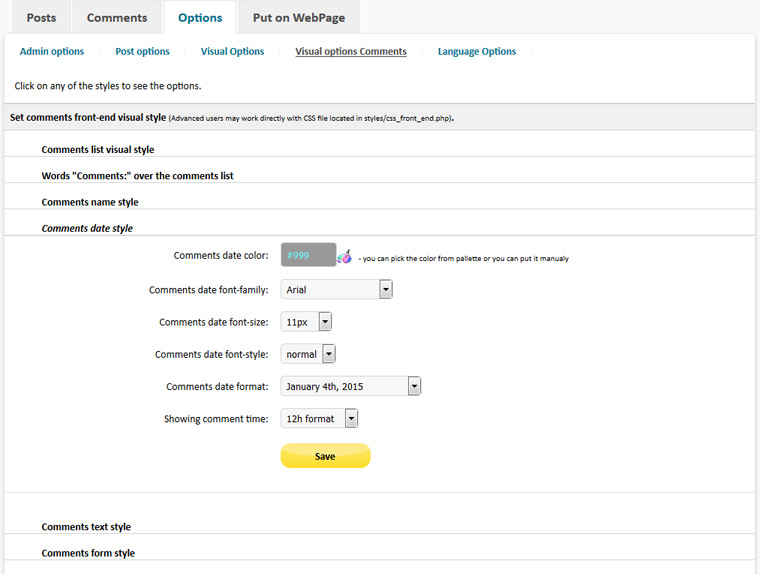Click the 'Set comments front-end visual style' heading

[x=88, y=117]
